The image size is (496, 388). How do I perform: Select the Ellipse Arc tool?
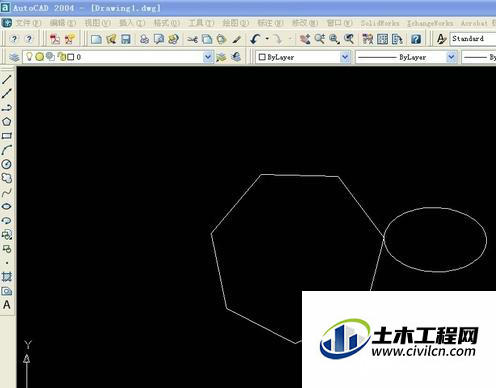7,220
